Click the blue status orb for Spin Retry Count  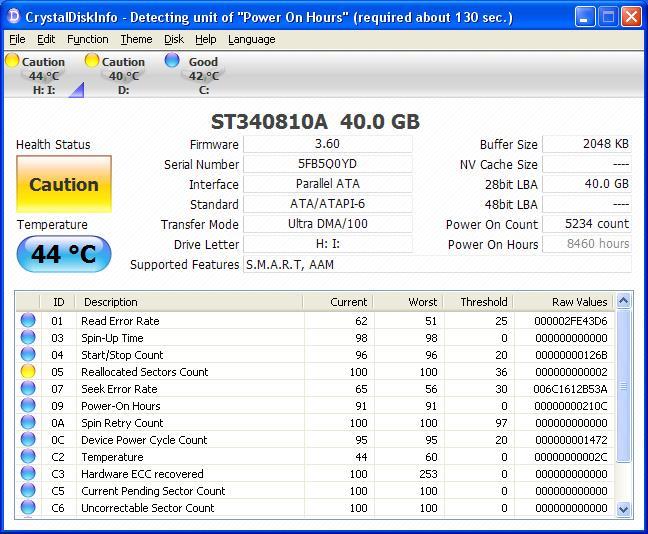(x=28, y=422)
